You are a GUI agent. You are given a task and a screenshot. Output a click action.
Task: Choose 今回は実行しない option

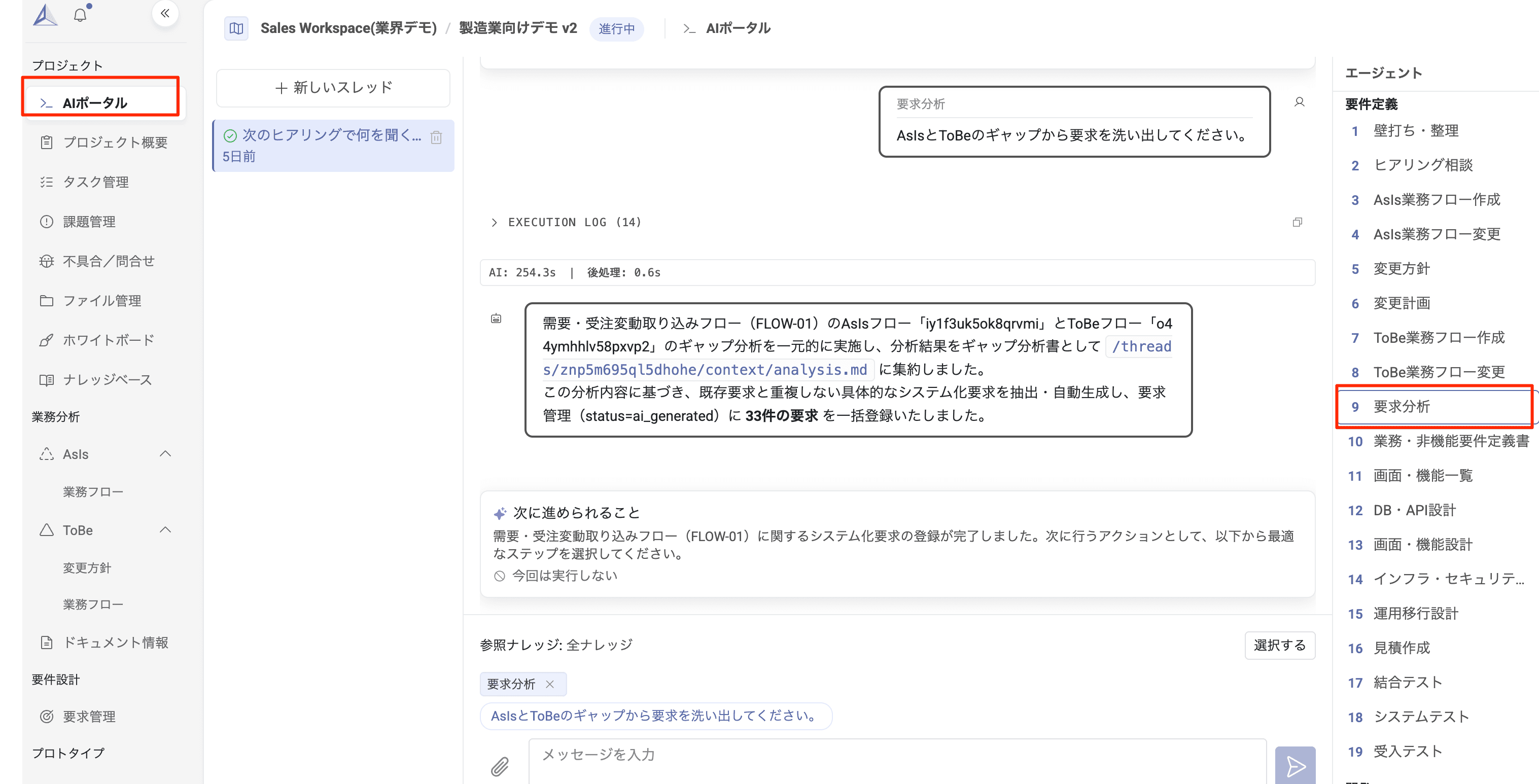click(555, 576)
